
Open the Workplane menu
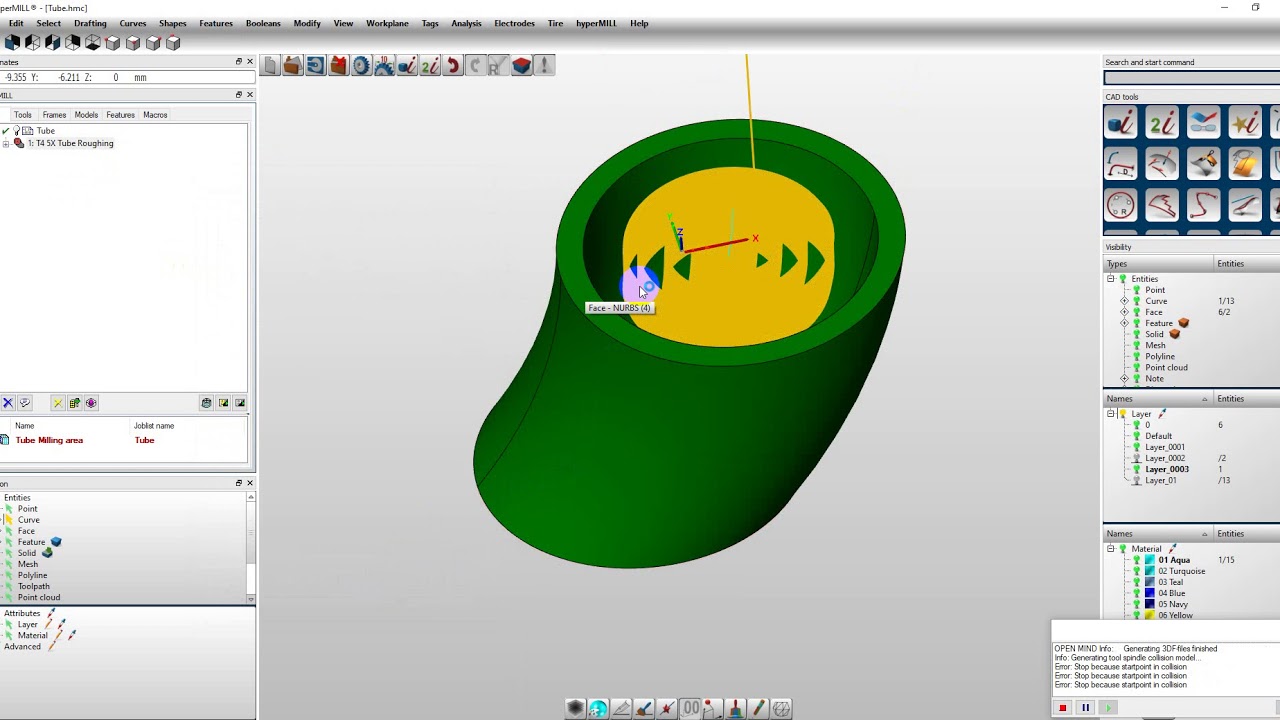(387, 23)
